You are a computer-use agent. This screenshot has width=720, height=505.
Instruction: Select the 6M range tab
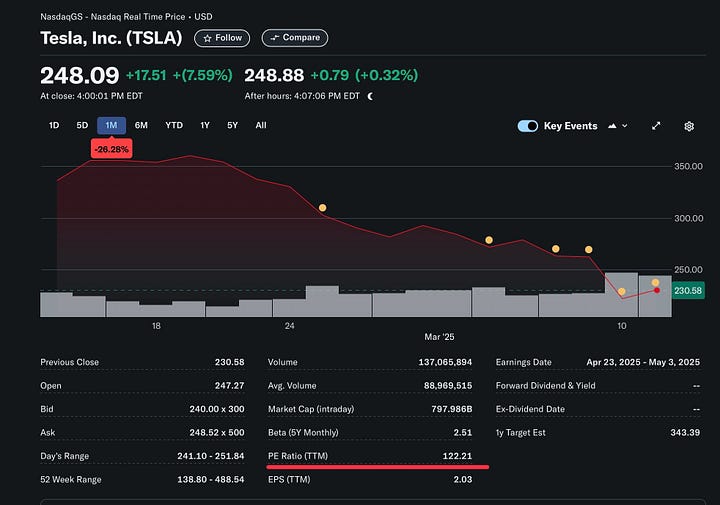click(x=141, y=125)
